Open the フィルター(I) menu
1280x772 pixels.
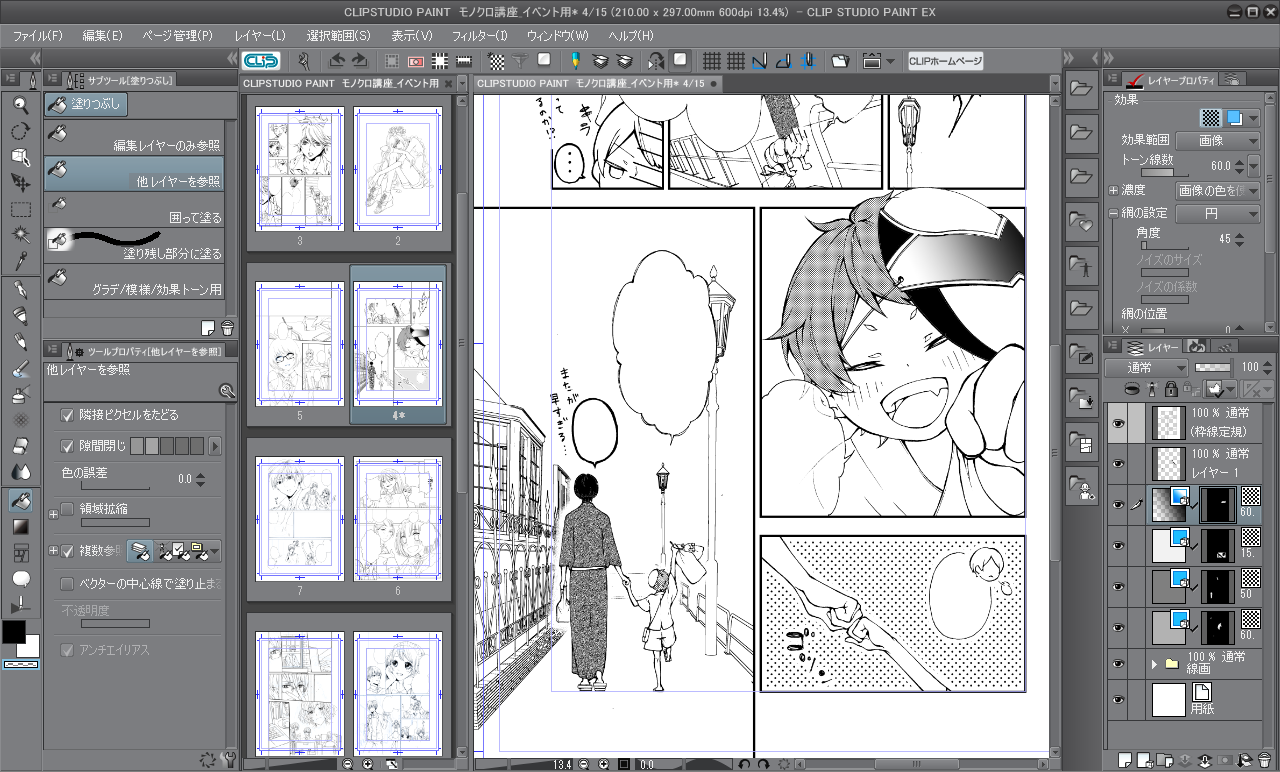coord(480,35)
